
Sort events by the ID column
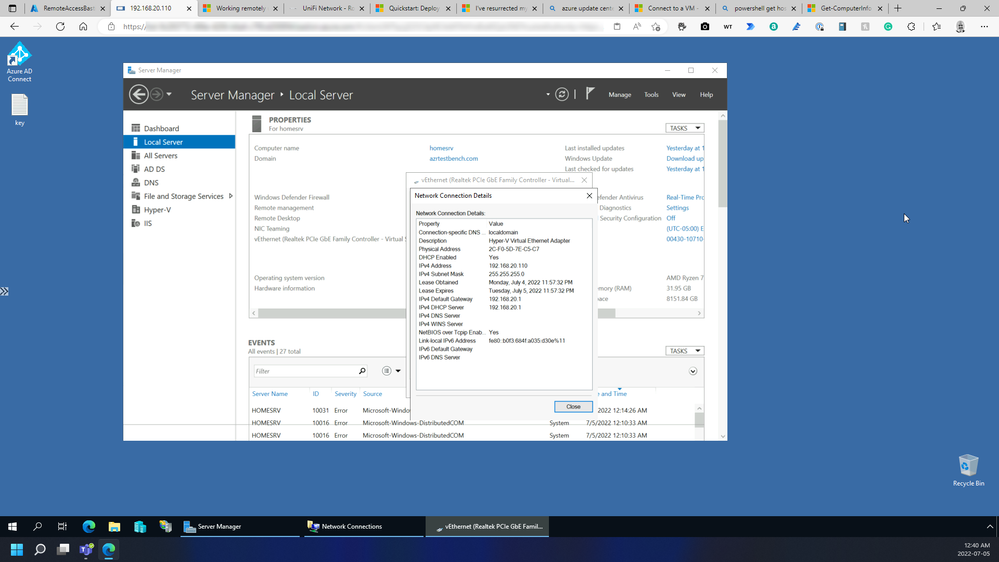pos(315,394)
